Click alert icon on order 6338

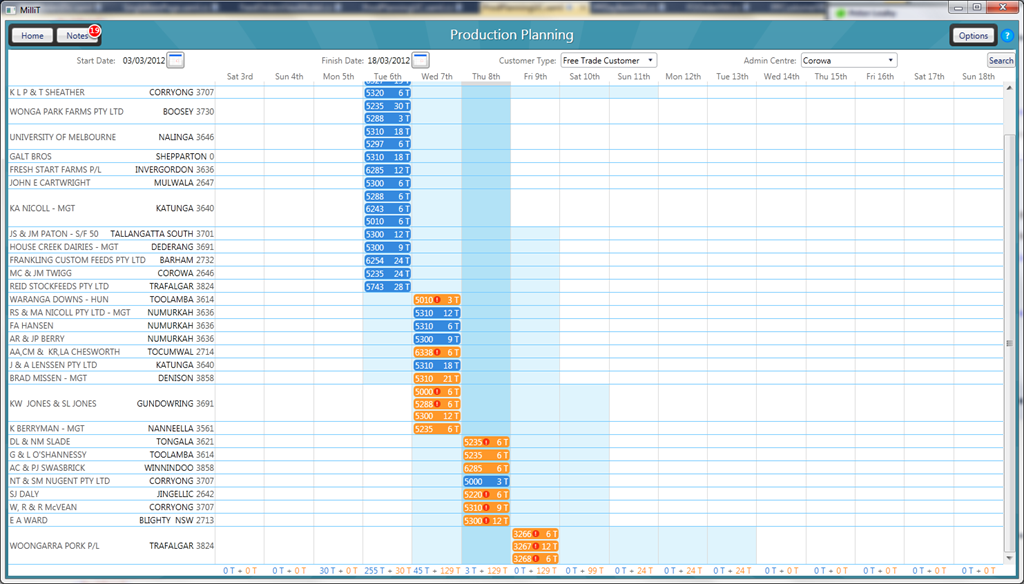437,352
